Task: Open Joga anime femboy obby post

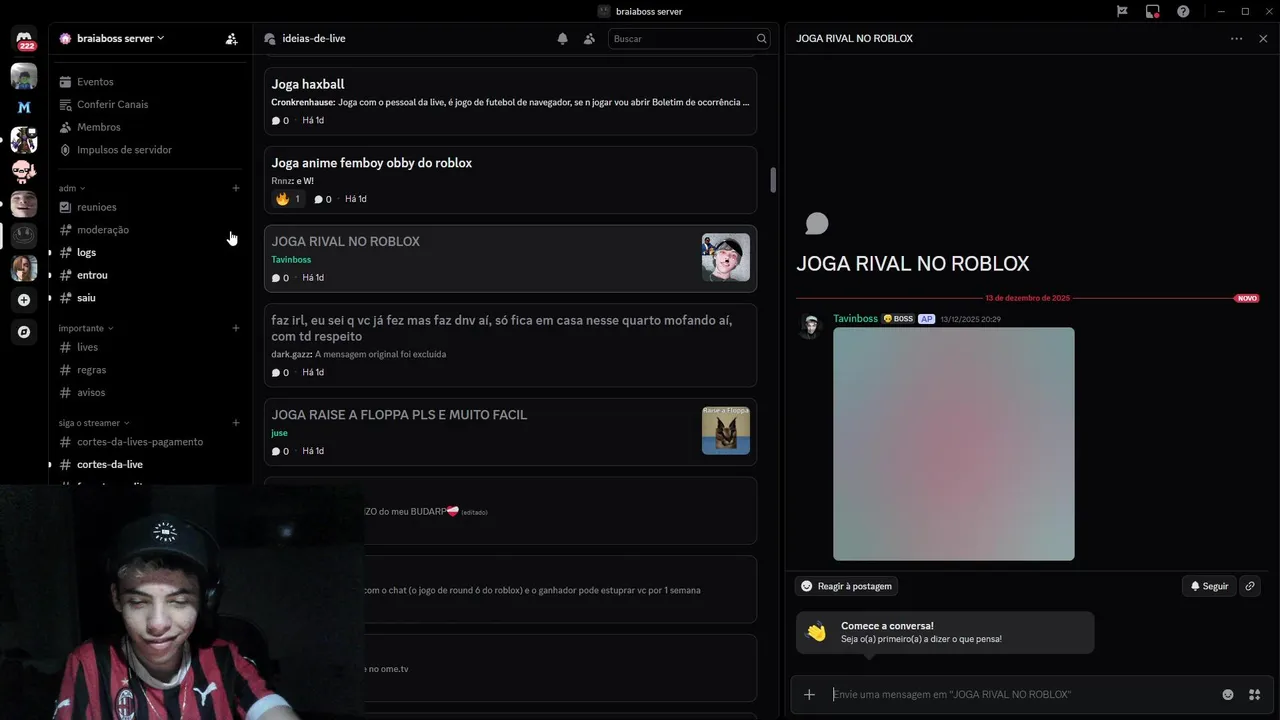Action: 510,180
